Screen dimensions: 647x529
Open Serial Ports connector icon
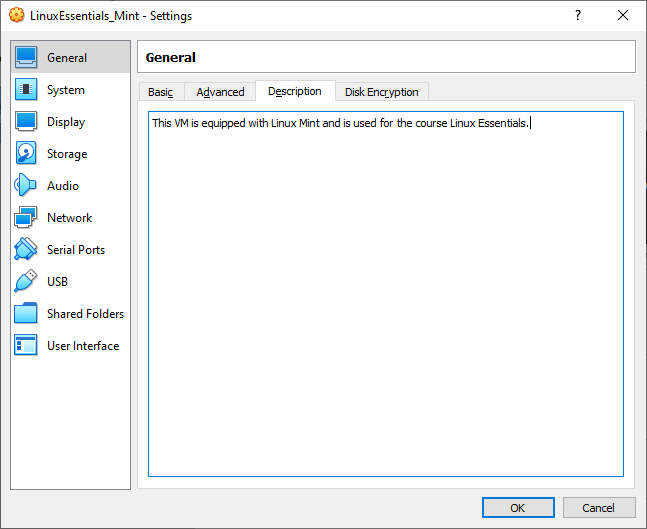[26, 249]
